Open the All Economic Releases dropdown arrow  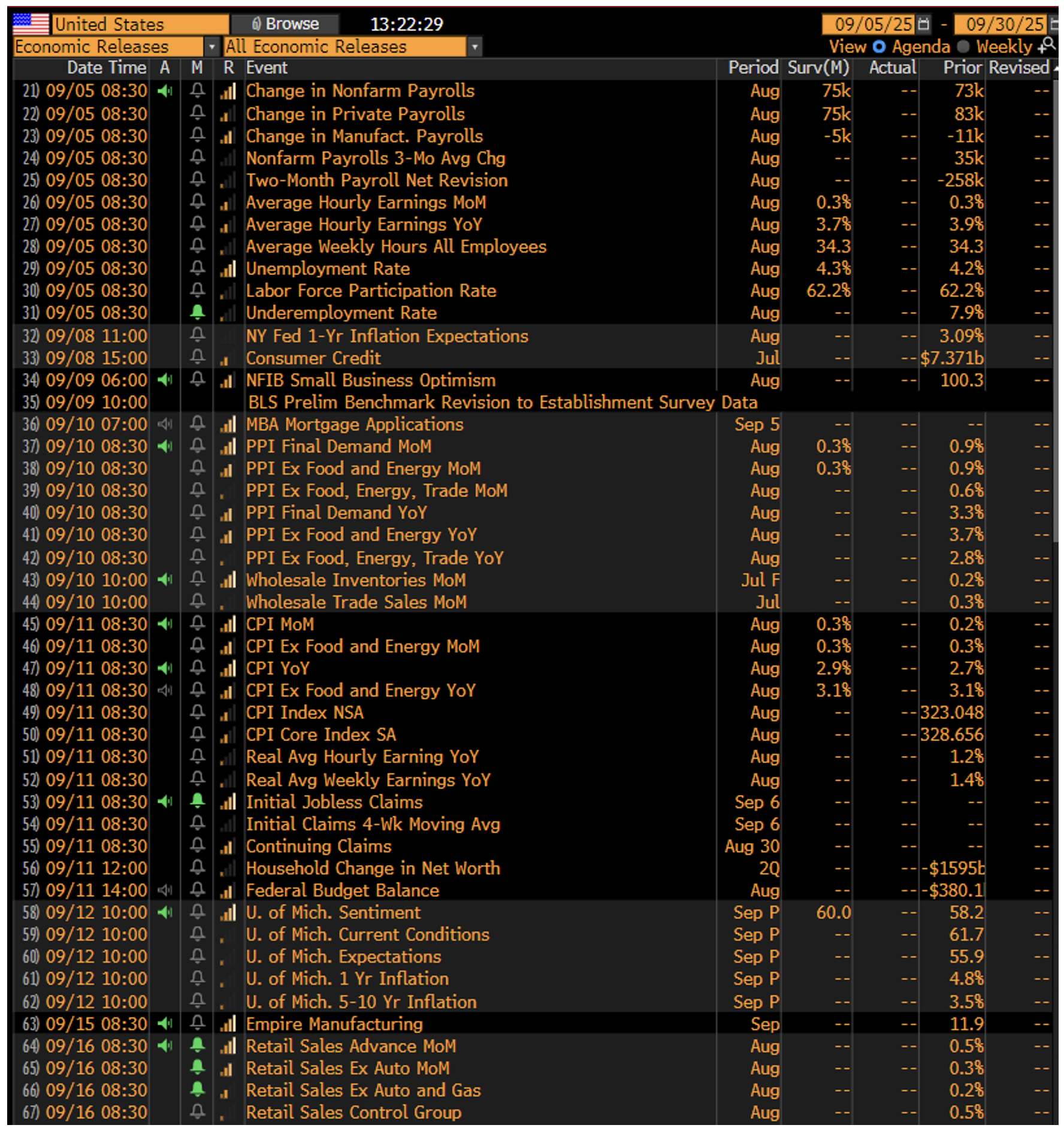(x=474, y=46)
